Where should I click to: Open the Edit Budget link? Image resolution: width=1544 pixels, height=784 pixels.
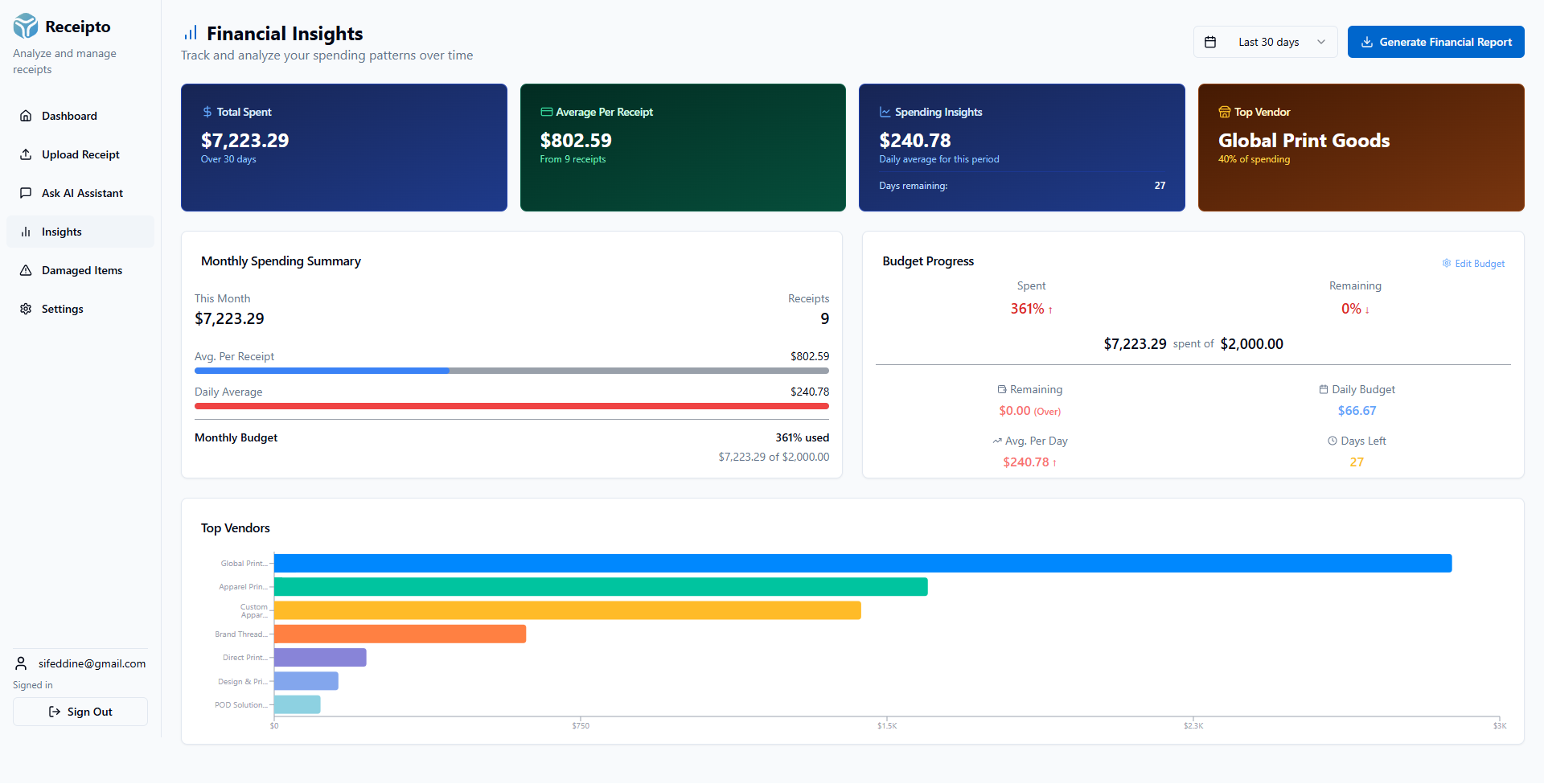pos(1473,264)
